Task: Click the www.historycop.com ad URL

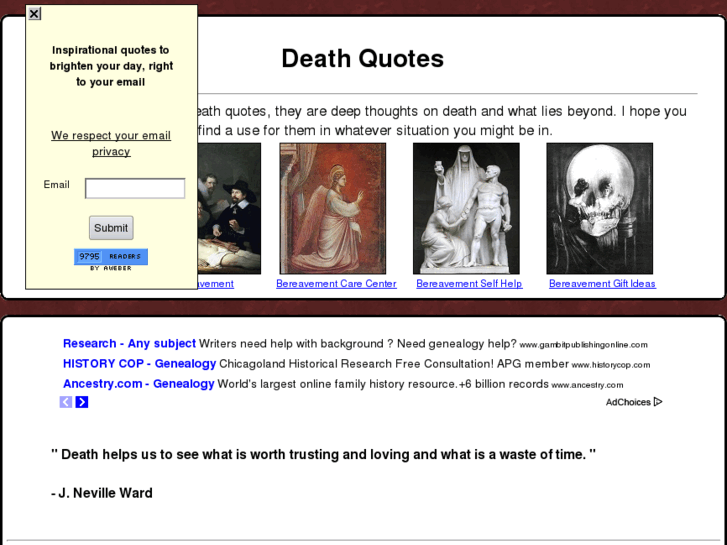Action: coord(611,365)
